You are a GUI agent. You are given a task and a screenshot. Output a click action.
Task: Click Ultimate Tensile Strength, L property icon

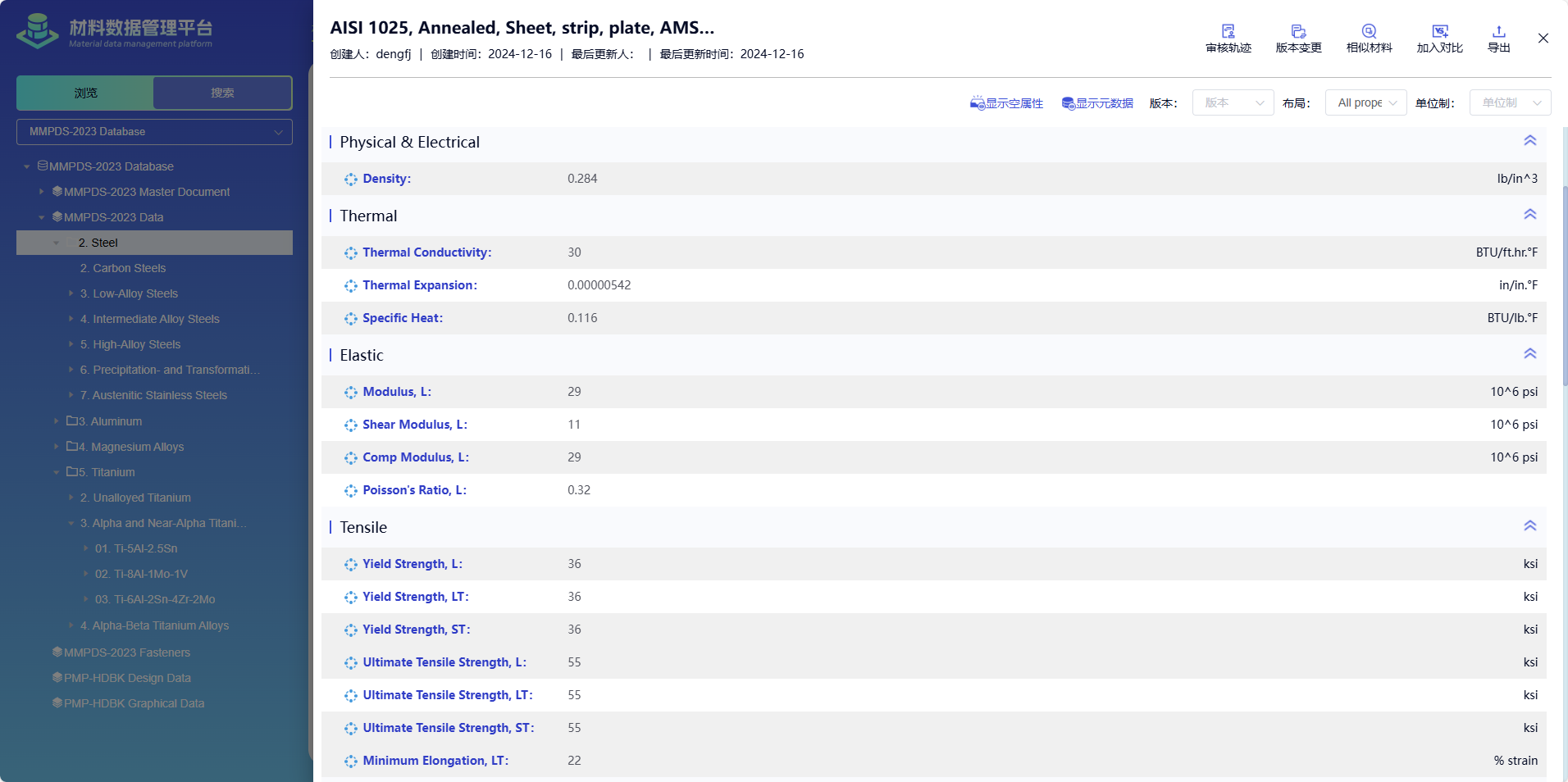click(351, 663)
